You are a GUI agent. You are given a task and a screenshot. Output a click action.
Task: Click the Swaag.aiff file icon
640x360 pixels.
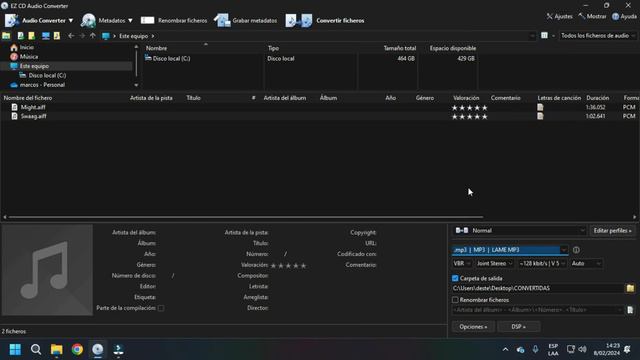(14, 116)
